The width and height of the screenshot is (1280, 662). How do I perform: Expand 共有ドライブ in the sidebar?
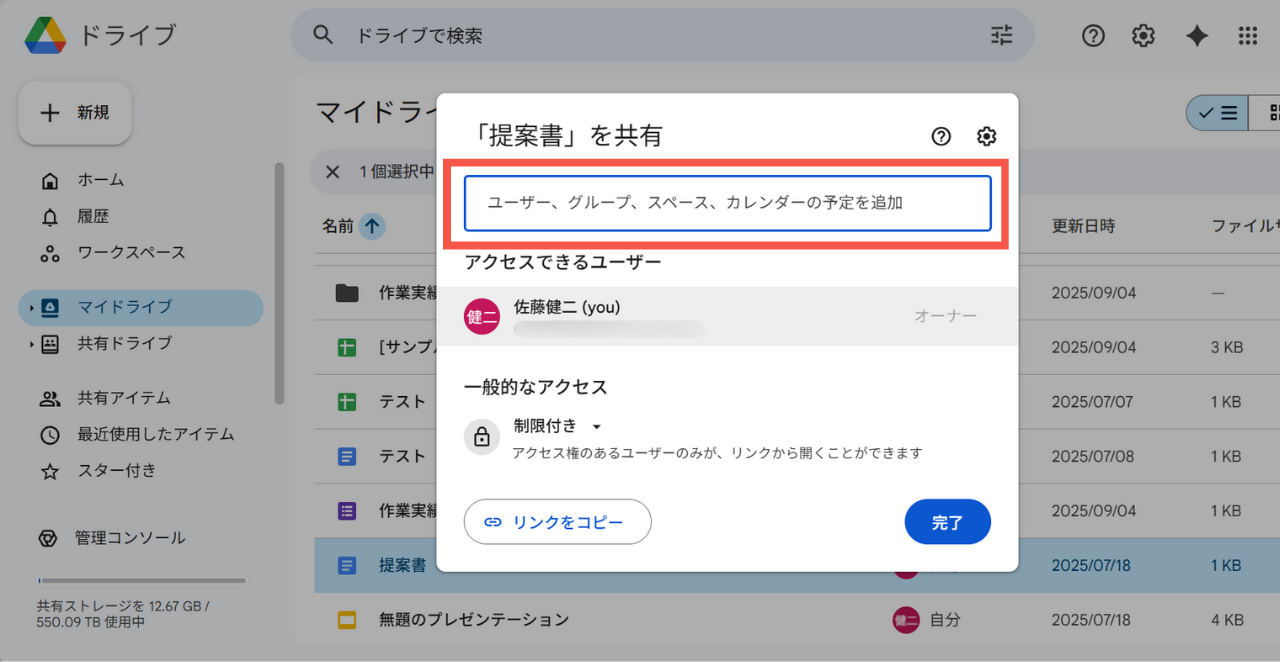coord(31,344)
